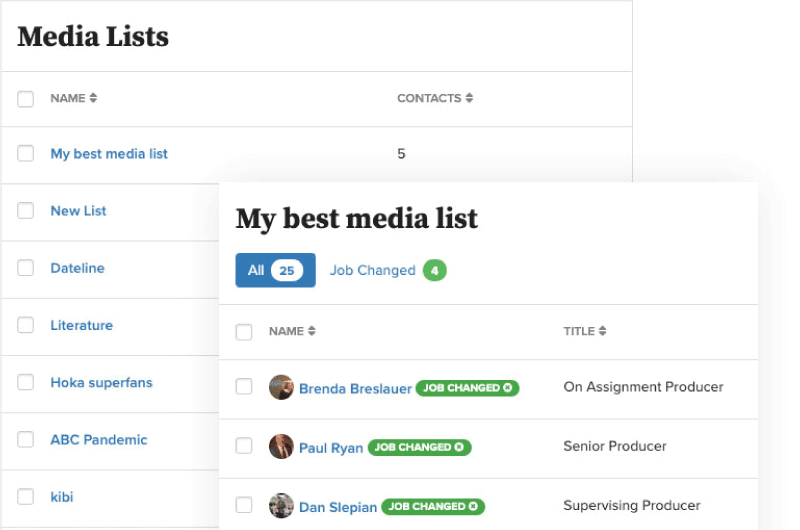Open the ABC Pandemic list
Image resolution: width=800 pixels, height=530 pixels.
[x=99, y=440]
